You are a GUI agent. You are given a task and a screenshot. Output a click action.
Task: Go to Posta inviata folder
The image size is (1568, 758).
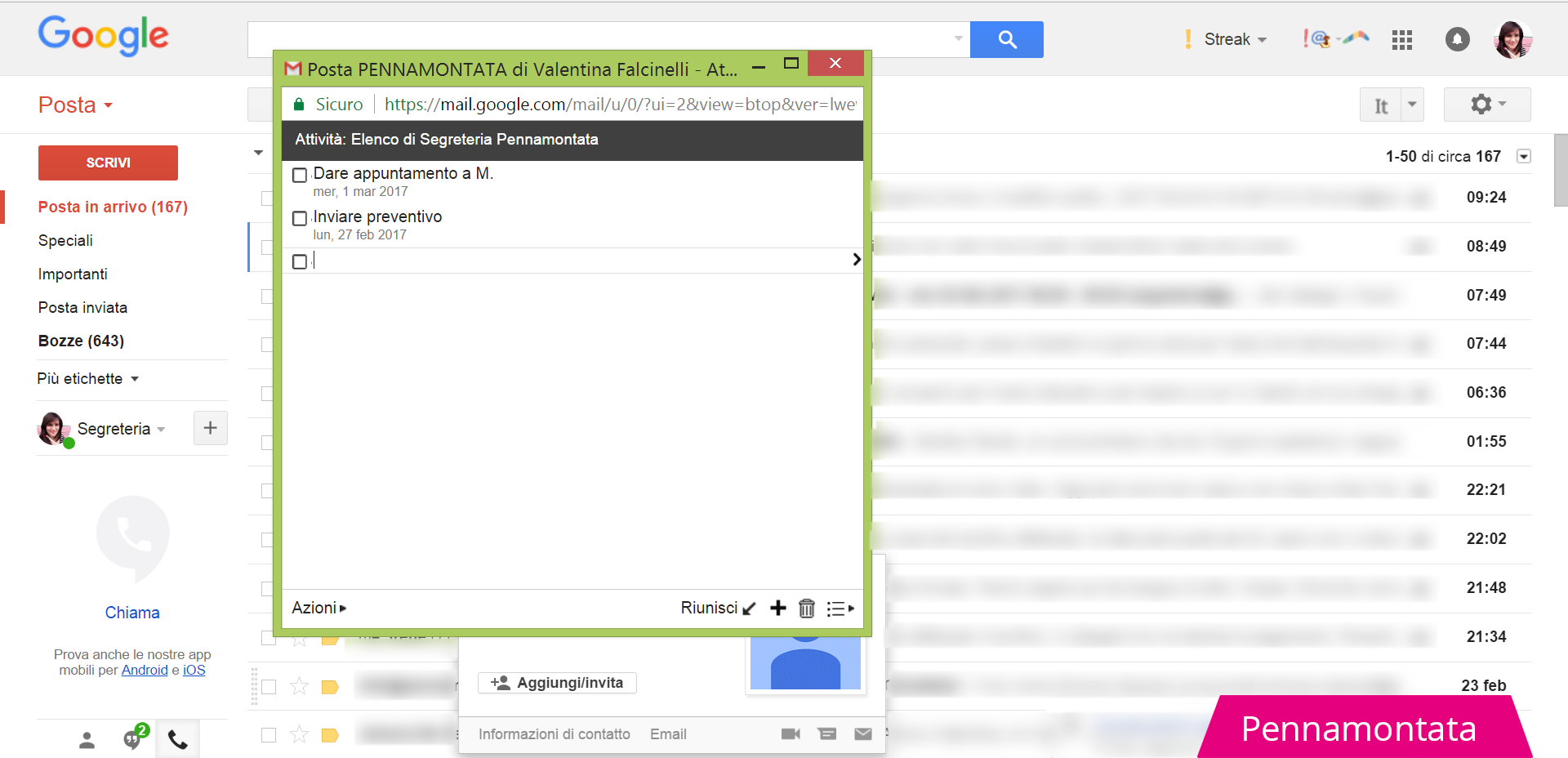[x=82, y=308]
